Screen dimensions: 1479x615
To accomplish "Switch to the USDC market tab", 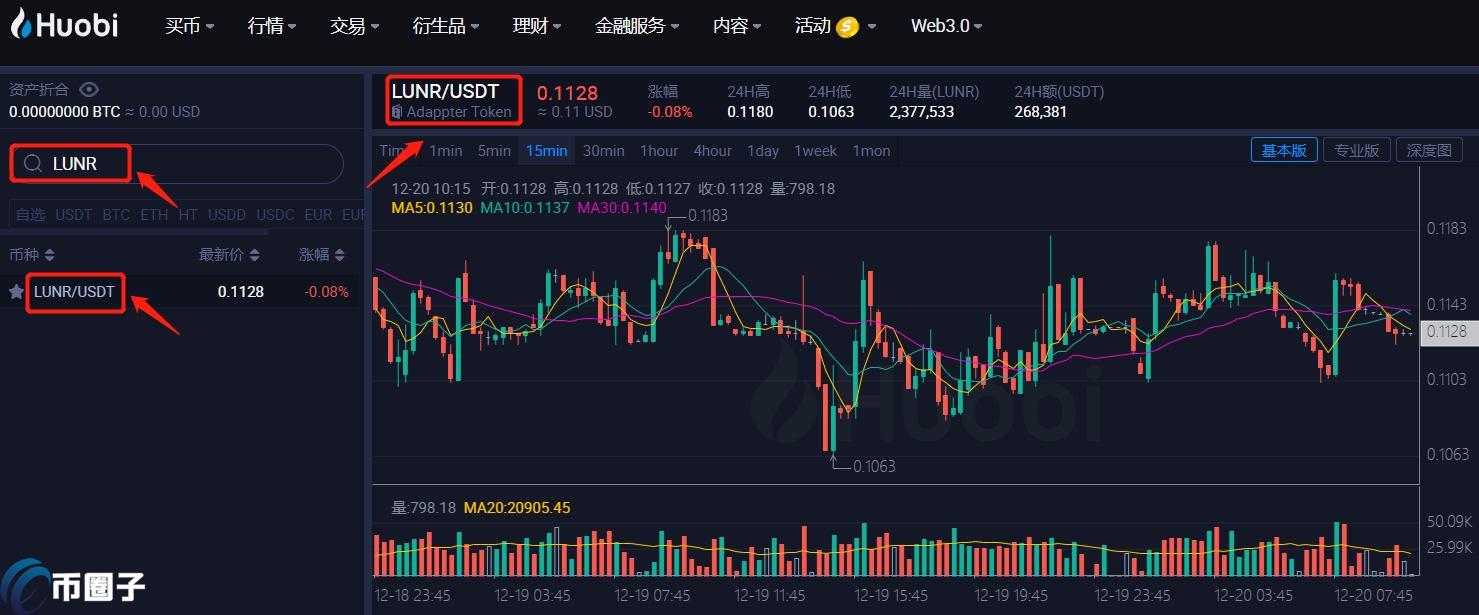I will click(x=275, y=214).
